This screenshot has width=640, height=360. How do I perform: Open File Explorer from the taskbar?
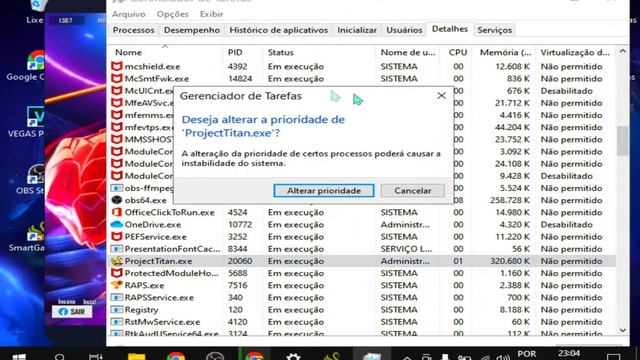[x=136, y=357]
